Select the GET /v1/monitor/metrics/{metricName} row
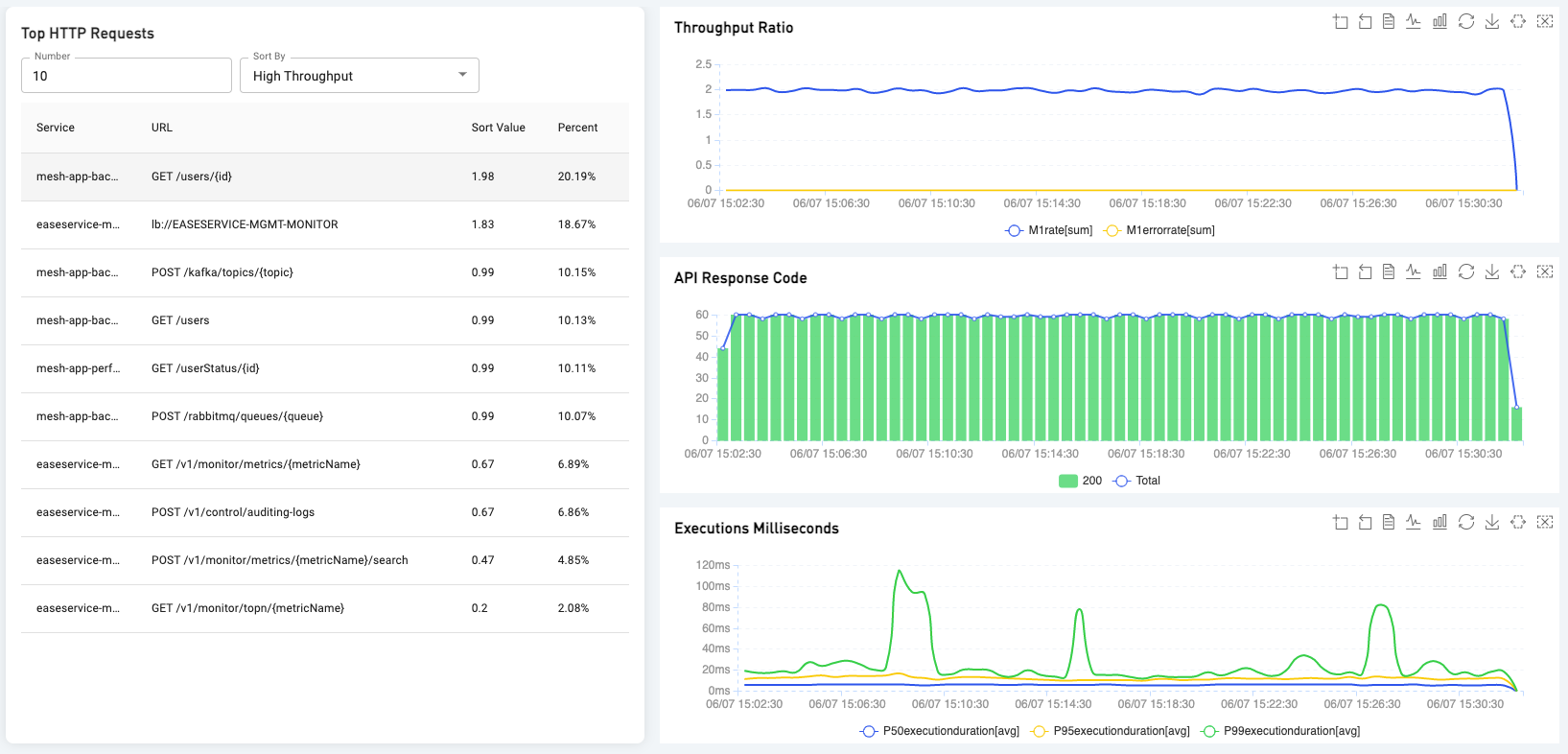Image resolution: width=1568 pixels, height=754 pixels. tap(325, 464)
